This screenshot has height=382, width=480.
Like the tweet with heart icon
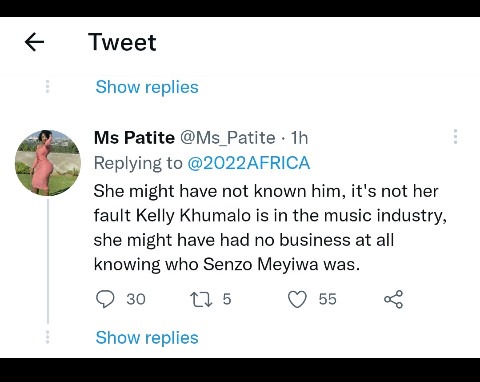pos(297,299)
